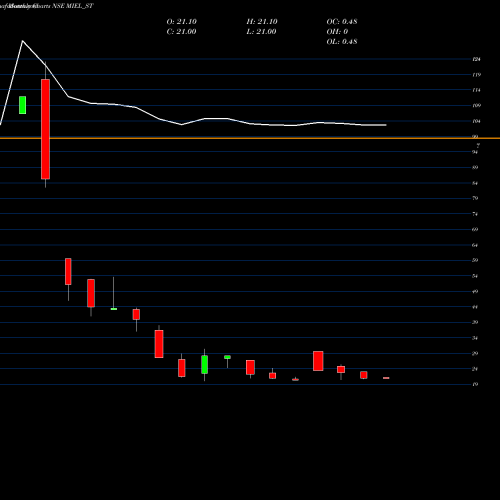Click the 69 price axis label
This screenshot has width=500, height=500.
[x=475, y=229]
